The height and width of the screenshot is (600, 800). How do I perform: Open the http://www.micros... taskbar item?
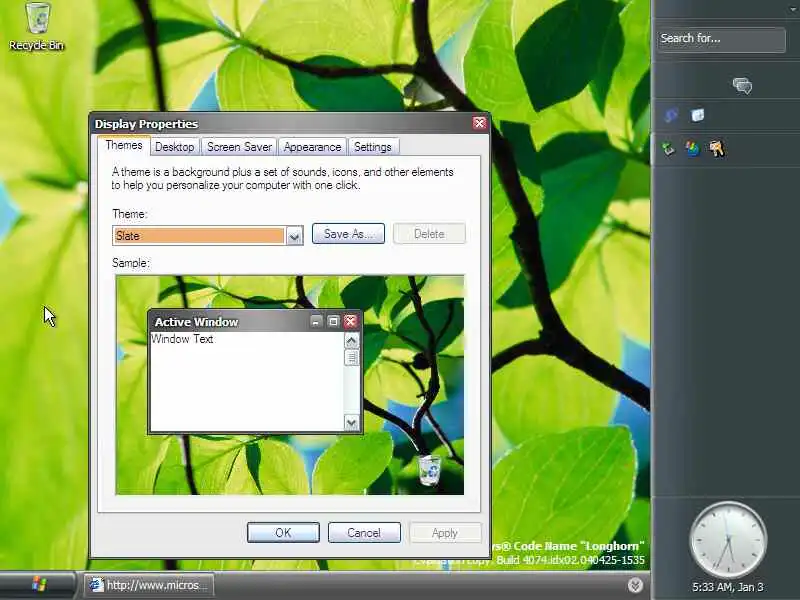pyautogui.click(x=149, y=585)
